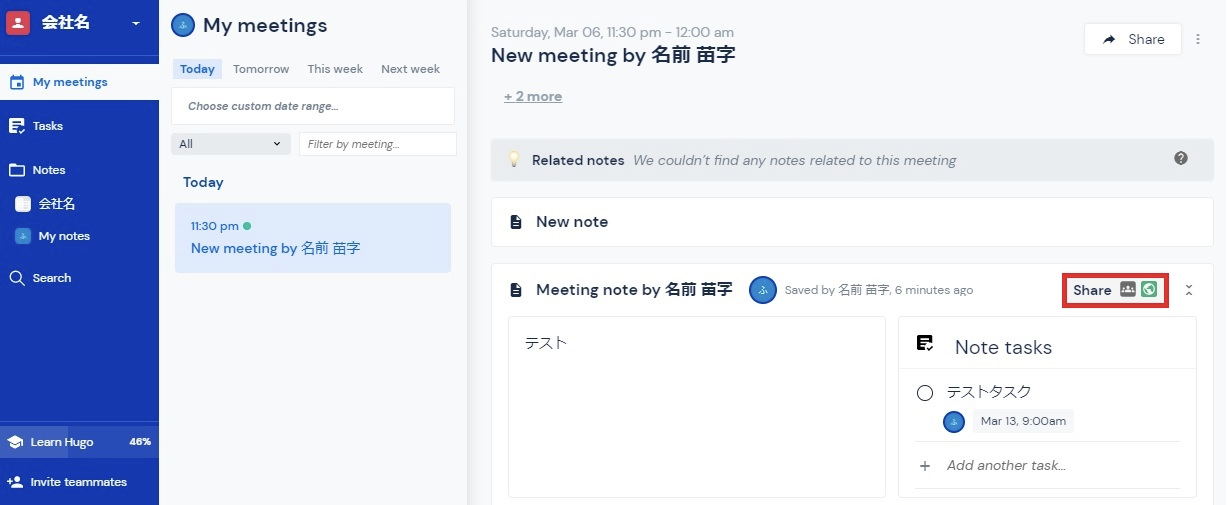Select the 会社名 notes folder

(57, 204)
